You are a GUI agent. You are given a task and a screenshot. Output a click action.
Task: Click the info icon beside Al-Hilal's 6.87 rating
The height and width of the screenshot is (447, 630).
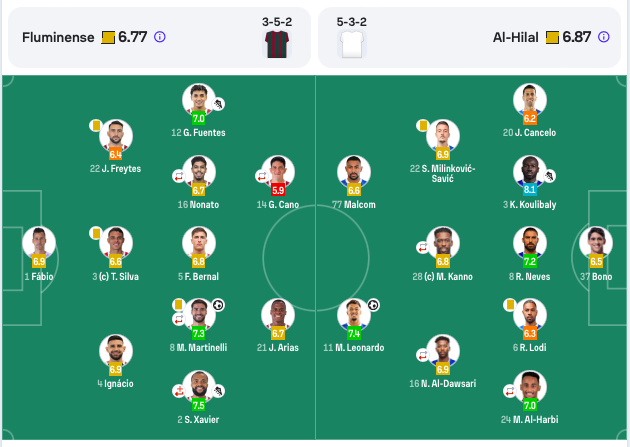[x=603, y=37]
